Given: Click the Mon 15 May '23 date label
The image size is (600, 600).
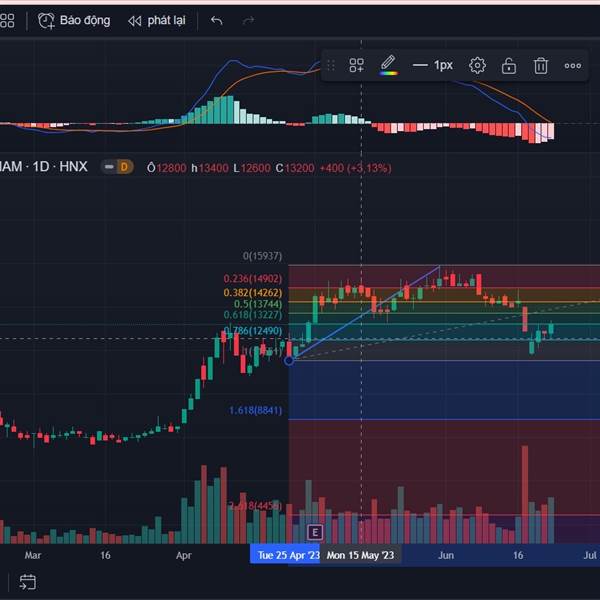Looking at the screenshot, I should [x=360, y=555].
